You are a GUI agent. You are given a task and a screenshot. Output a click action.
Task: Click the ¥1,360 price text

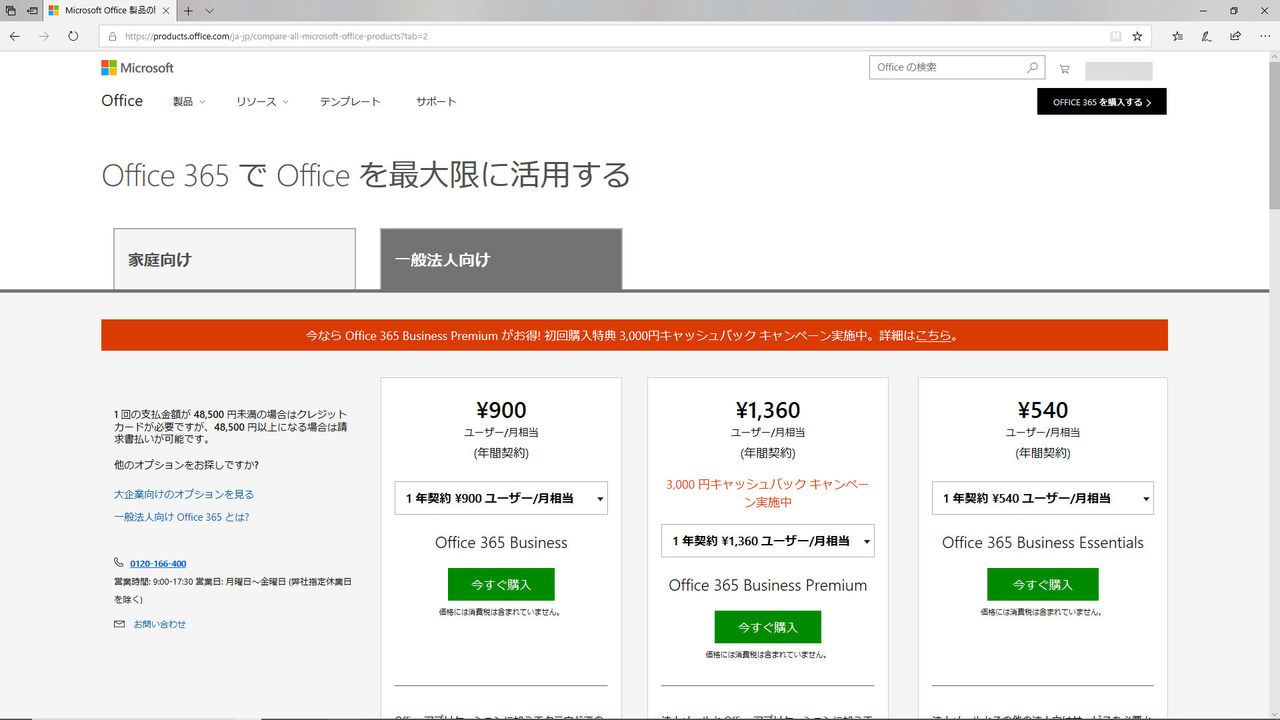768,410
